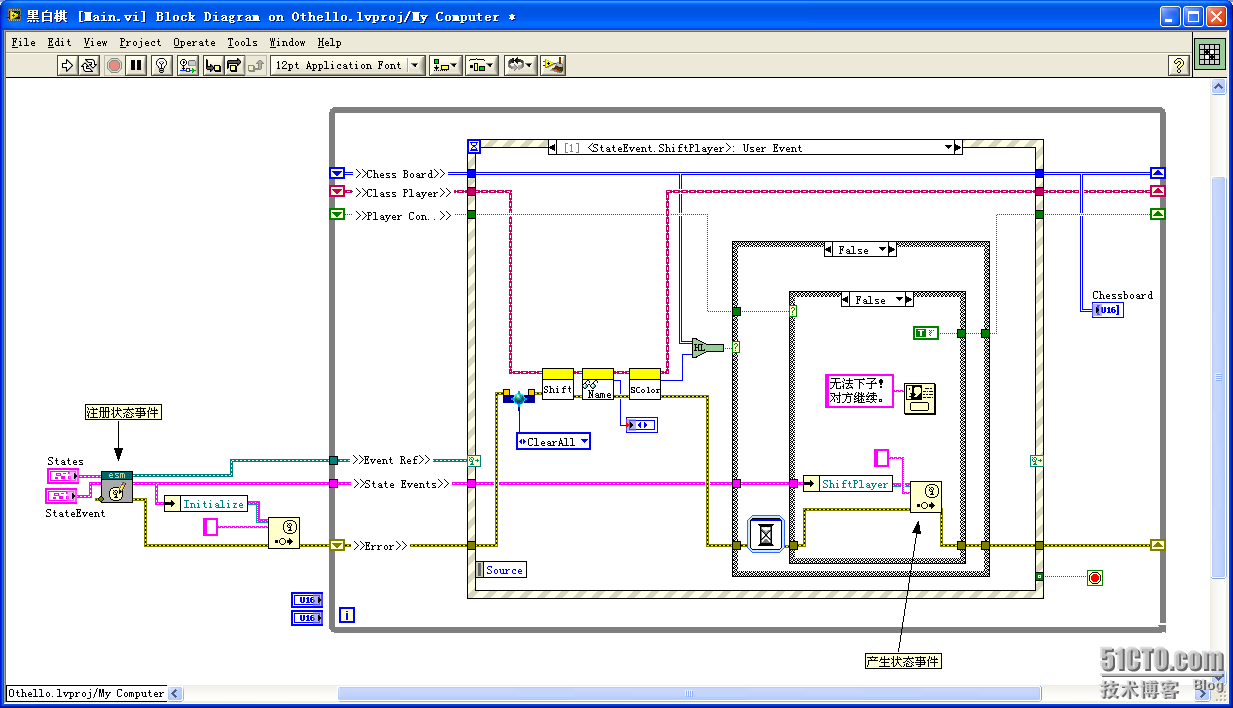Open the Distribute Objects dropdown
This screenshot has height=708, width=1233.
click(x=482, y=65)
